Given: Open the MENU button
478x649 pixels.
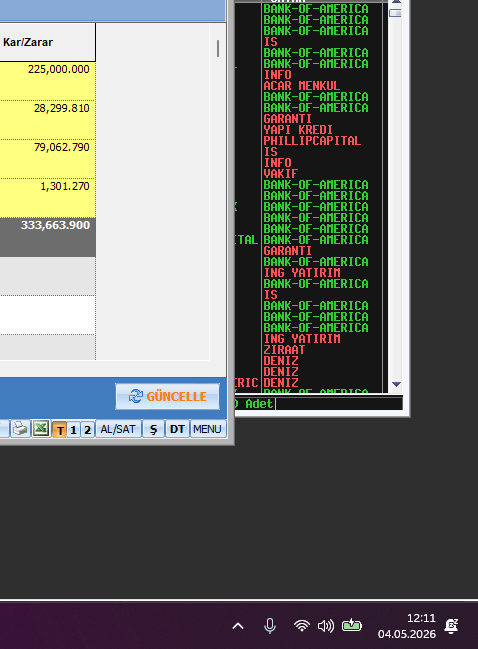Looking at the screenshot, I should pyautogui.click(x=207, y=429).
